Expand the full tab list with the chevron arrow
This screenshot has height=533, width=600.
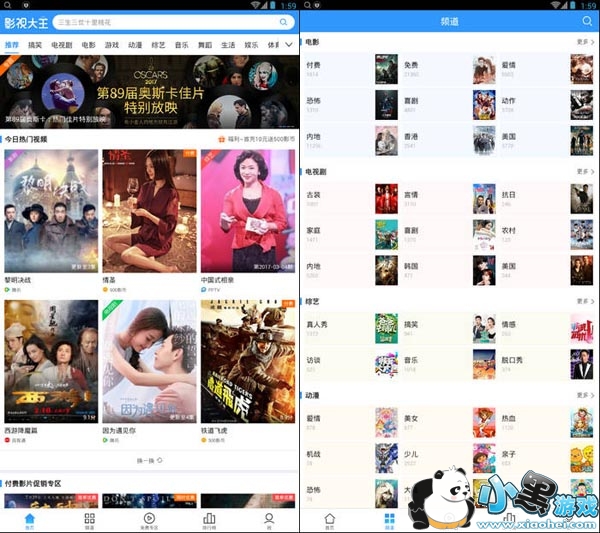[x=289, y=45]
